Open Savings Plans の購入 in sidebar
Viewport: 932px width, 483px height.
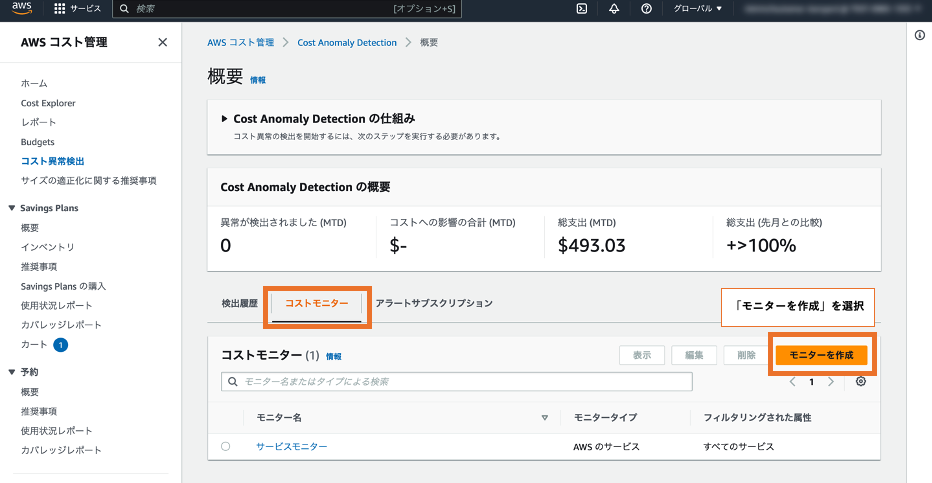point(64,286)
